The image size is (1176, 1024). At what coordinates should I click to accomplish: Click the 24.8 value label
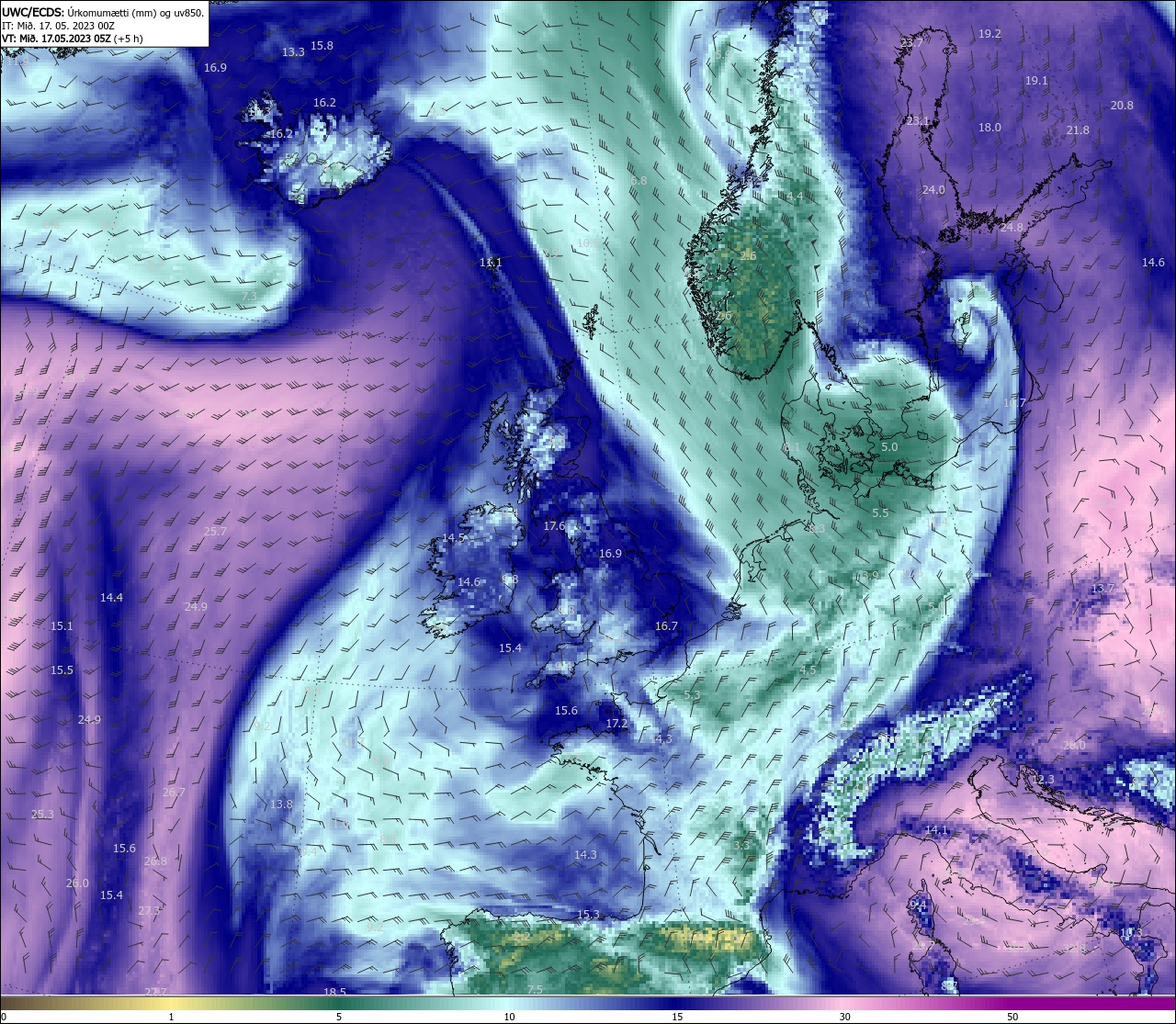click(1012, 227)
